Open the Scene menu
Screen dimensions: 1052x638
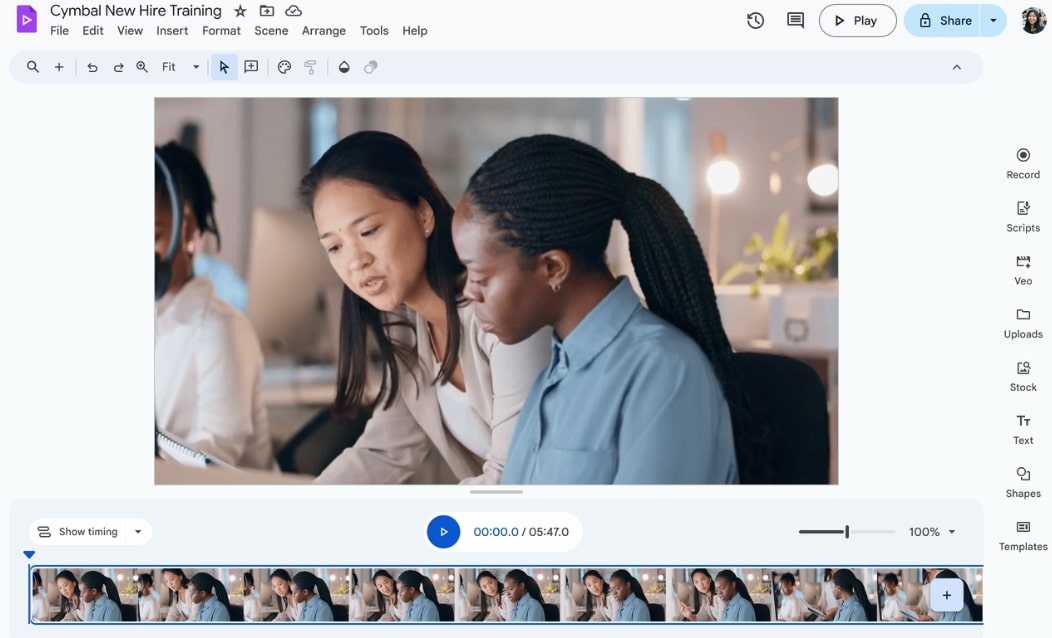271,31
